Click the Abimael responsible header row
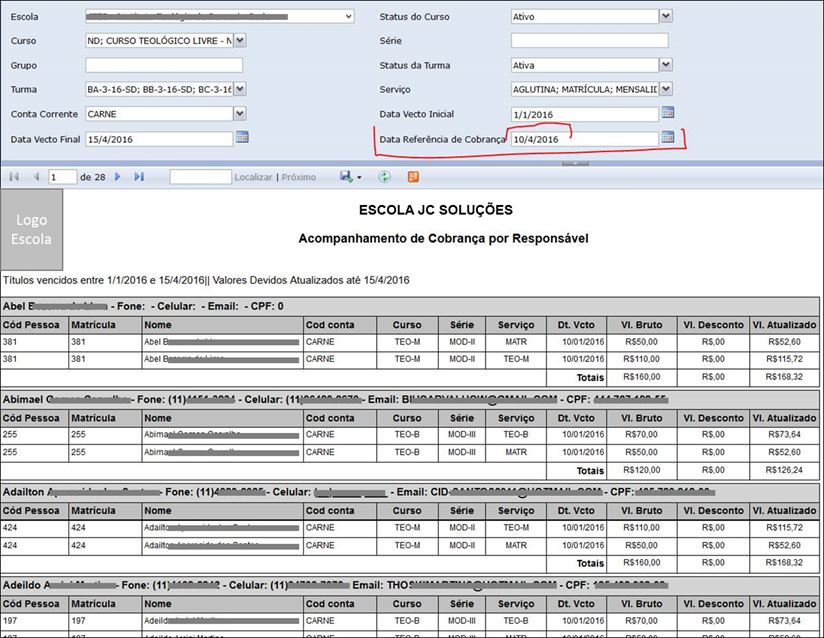The width and height of the screenshot is (824, 638). [410, 399]
